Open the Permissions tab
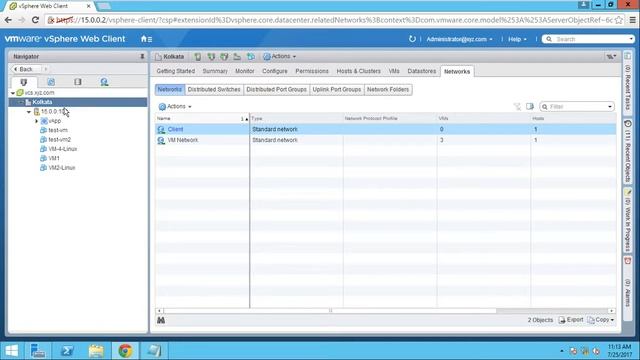This screenshot has height=360, width=640. tap(312, 71)
